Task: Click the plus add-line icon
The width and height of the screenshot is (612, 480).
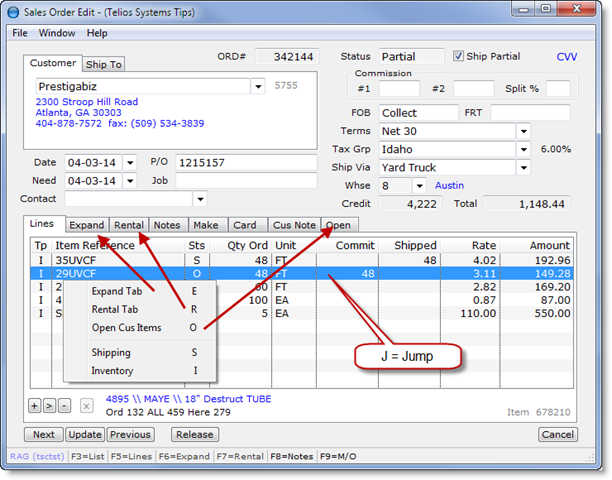Action: click(34, 405)
